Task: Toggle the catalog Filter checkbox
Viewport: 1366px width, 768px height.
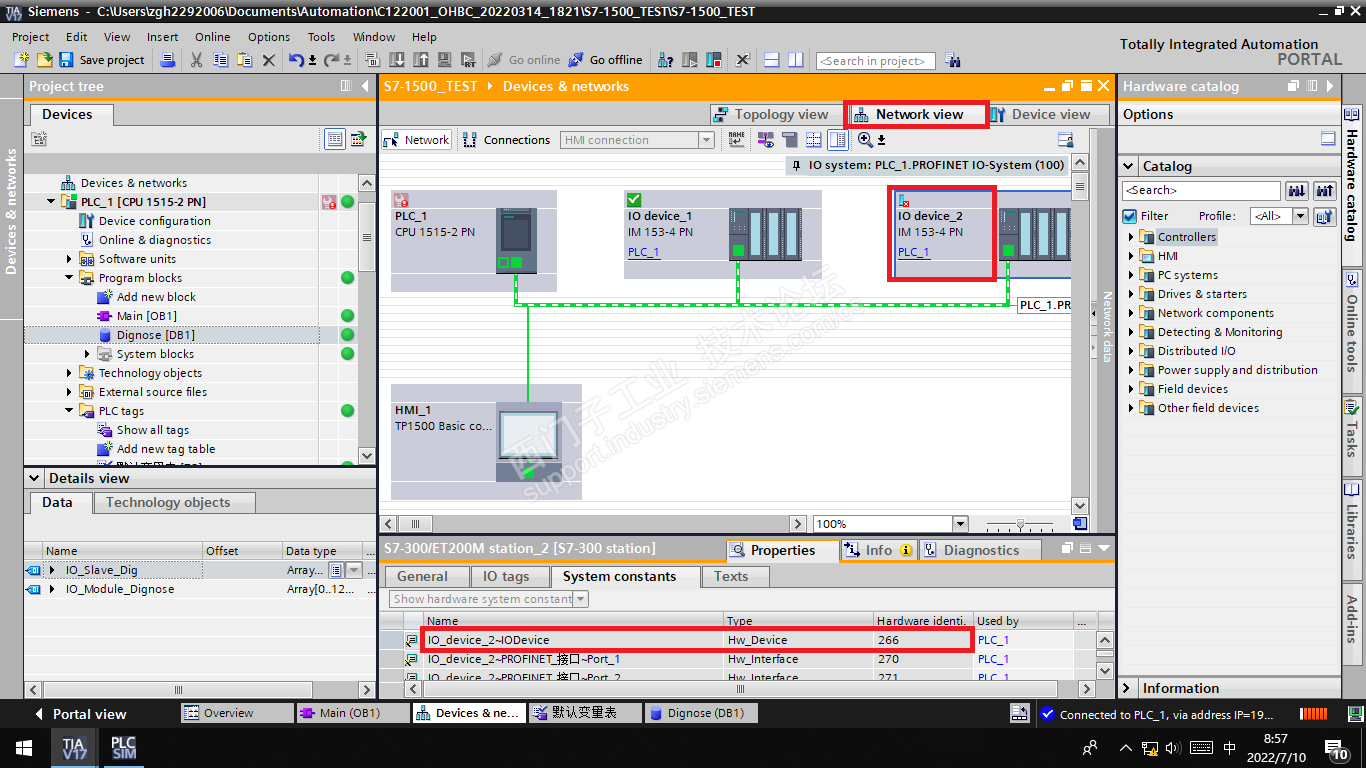Action: pos(1130,216)
